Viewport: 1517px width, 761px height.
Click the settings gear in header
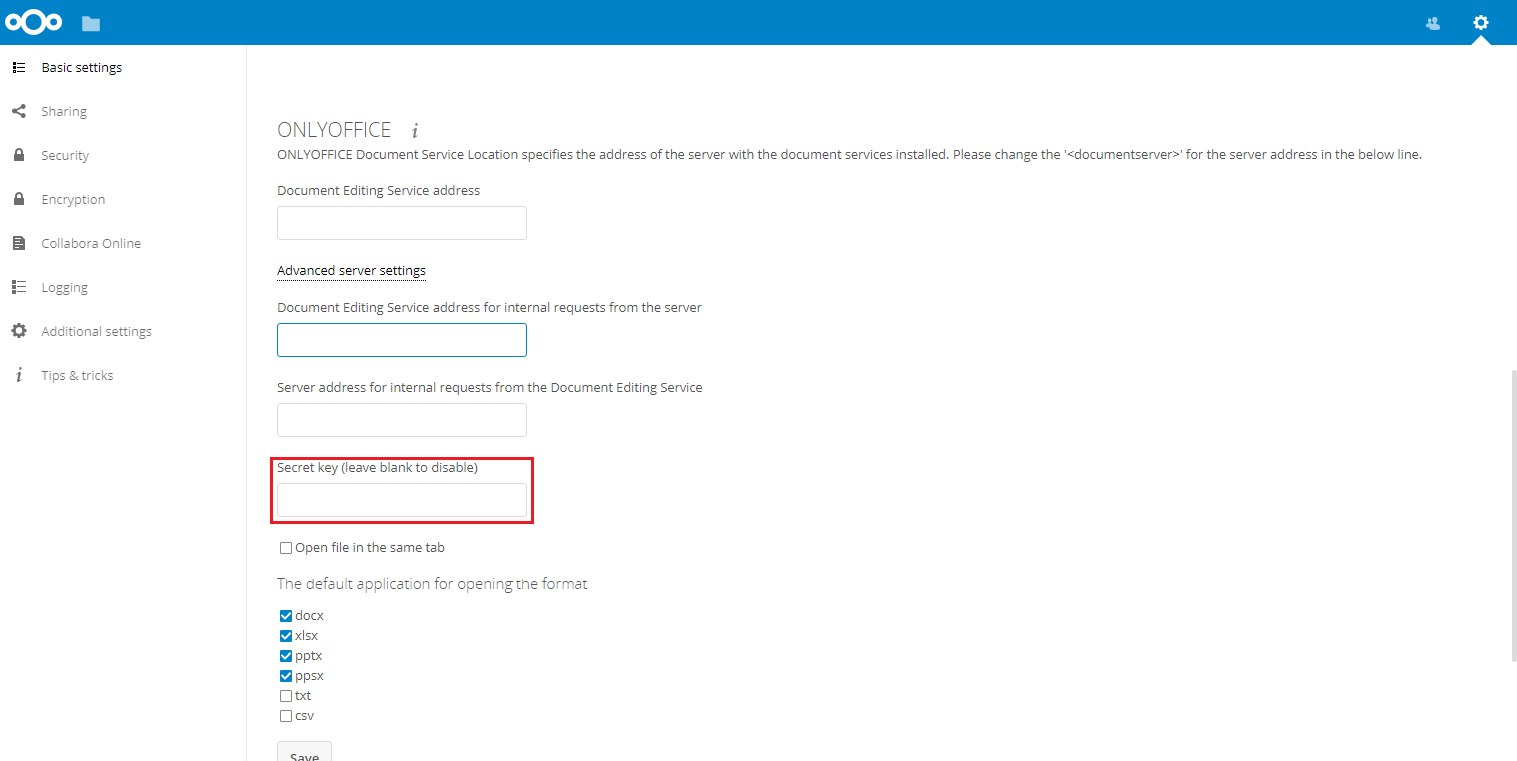(1481, 22)
